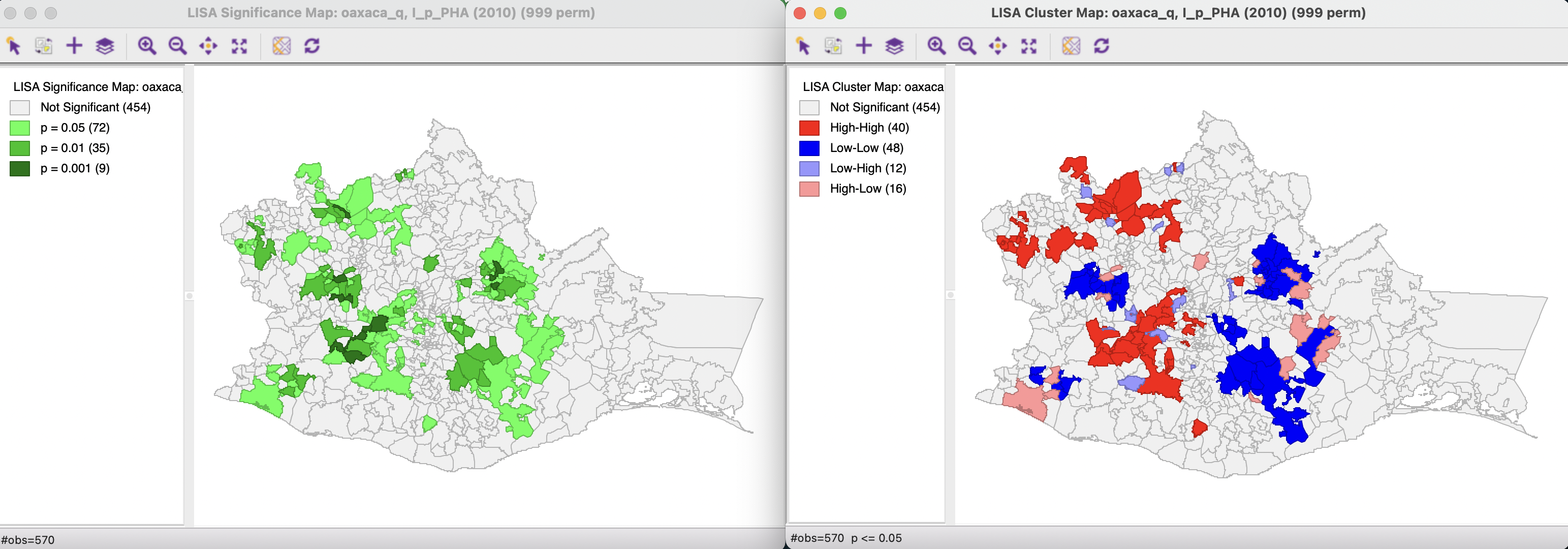Select the pan tool in Cluster Map toolbar
1568x549 pixels.
tap(997, 46)
